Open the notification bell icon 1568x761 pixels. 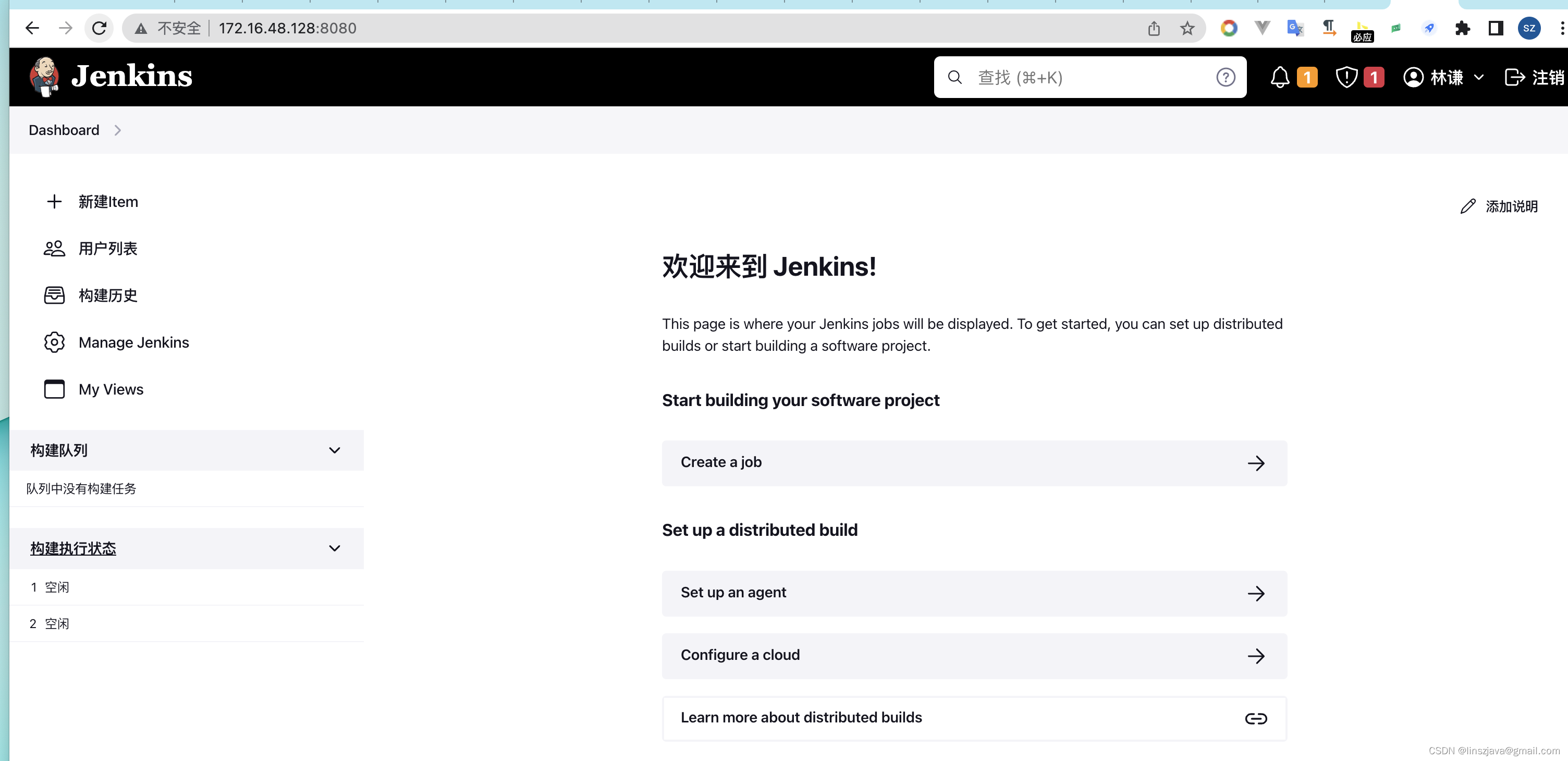1280,77
